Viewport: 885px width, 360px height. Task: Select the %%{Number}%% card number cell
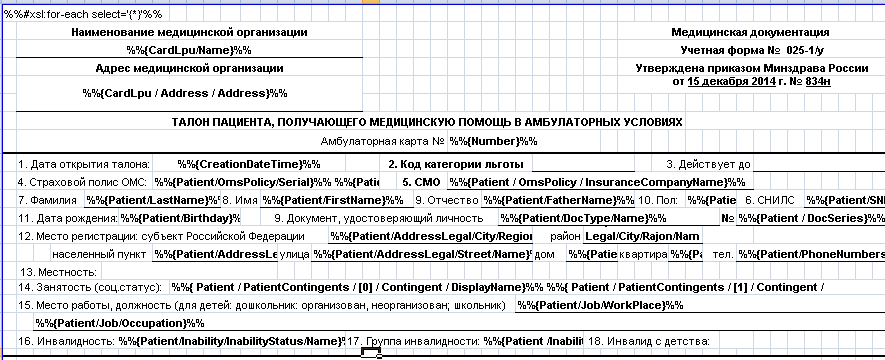[x=493, y=141]
